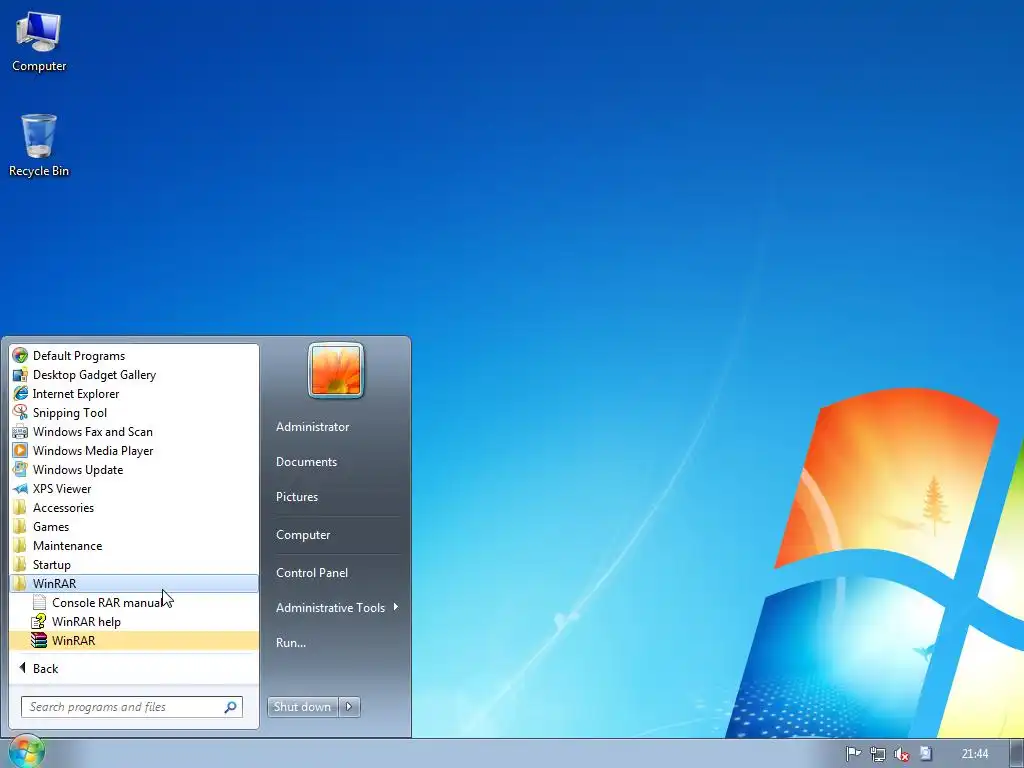
Task: Select the Desktop Gadget Gallery text entry
Action: coord(94,375)
